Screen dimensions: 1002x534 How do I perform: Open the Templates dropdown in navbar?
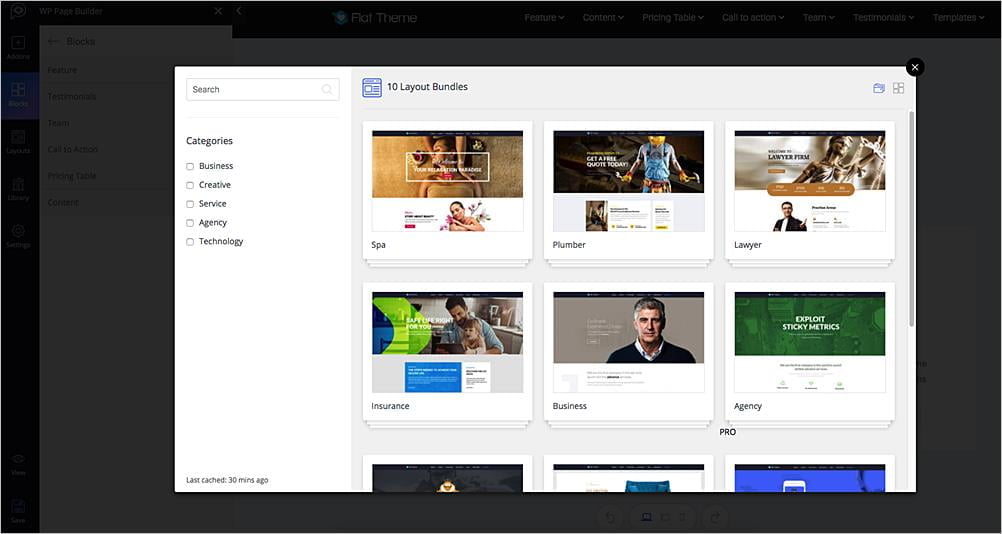(x=958, y=18)
